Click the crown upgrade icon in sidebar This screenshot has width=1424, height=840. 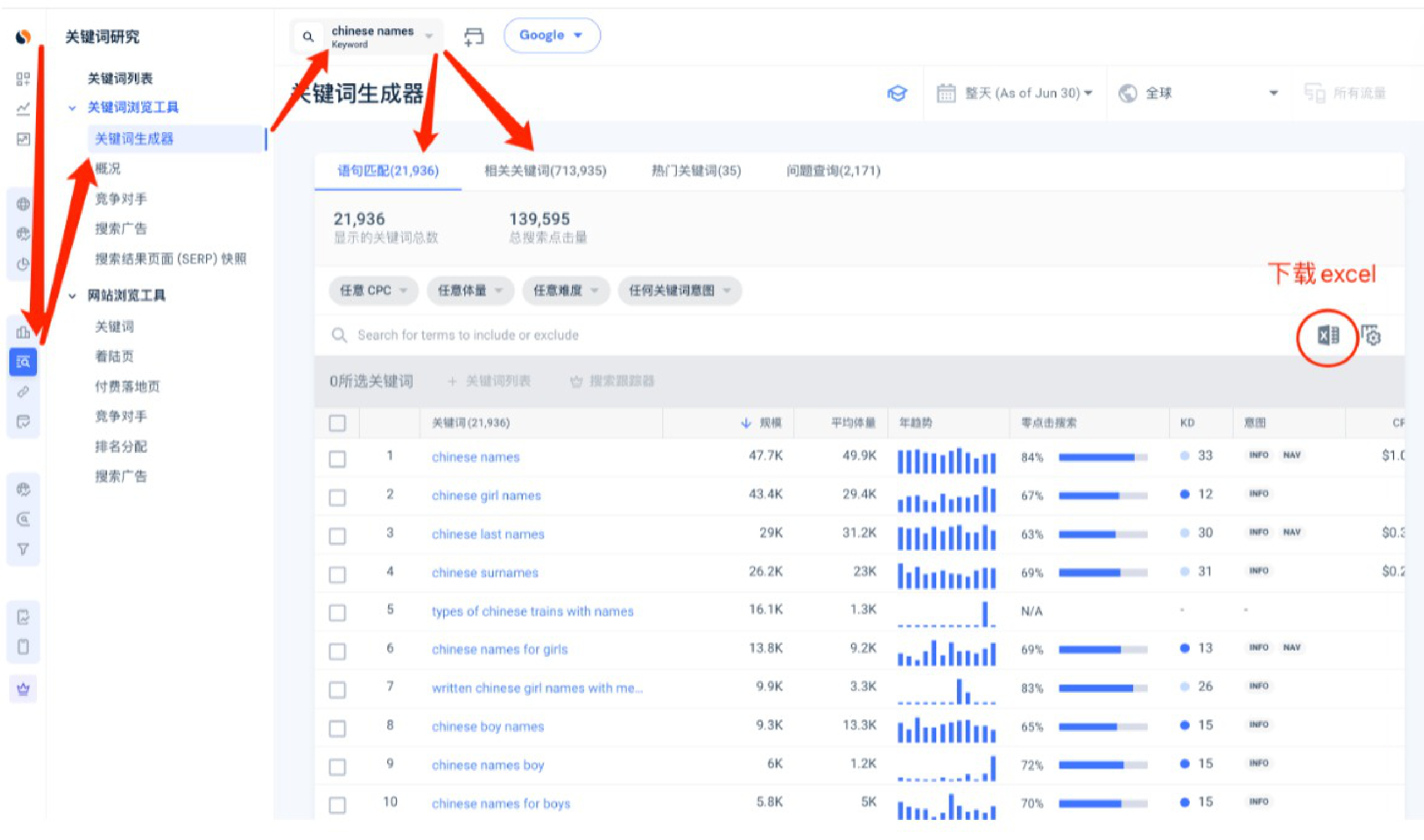[23, 689]
